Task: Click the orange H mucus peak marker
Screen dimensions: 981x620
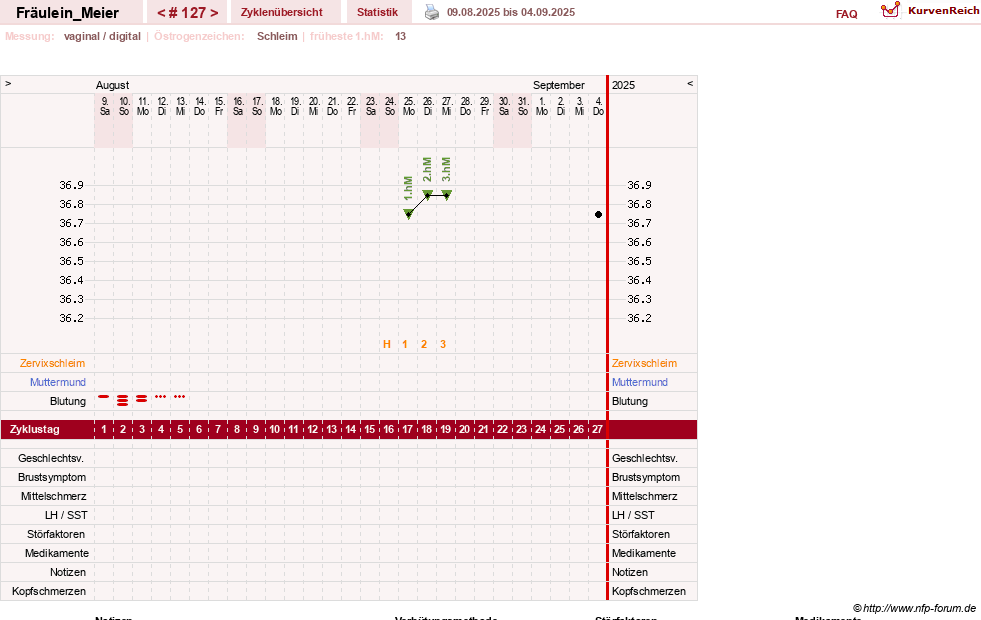Action: (387, 344)
